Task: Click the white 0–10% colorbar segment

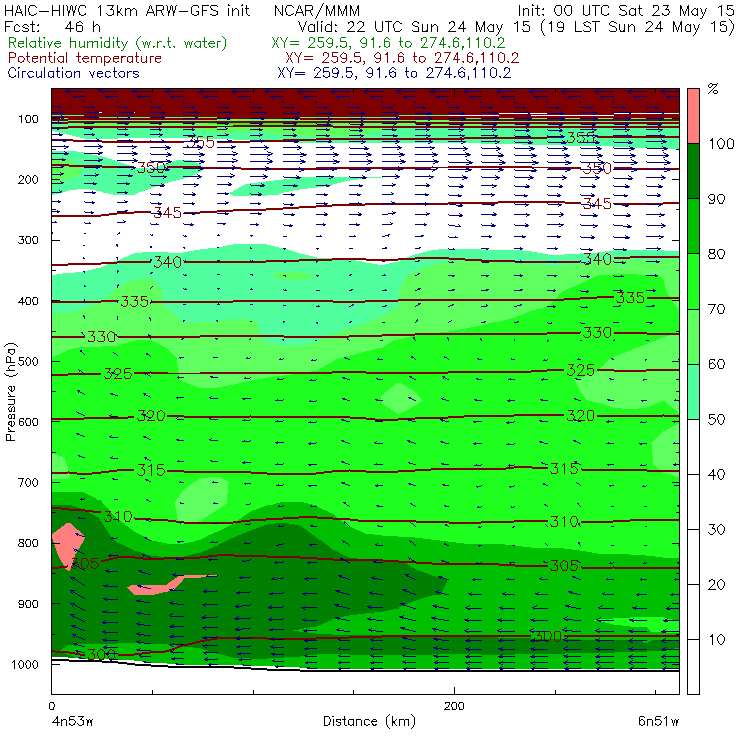Action: click(693, 667)
